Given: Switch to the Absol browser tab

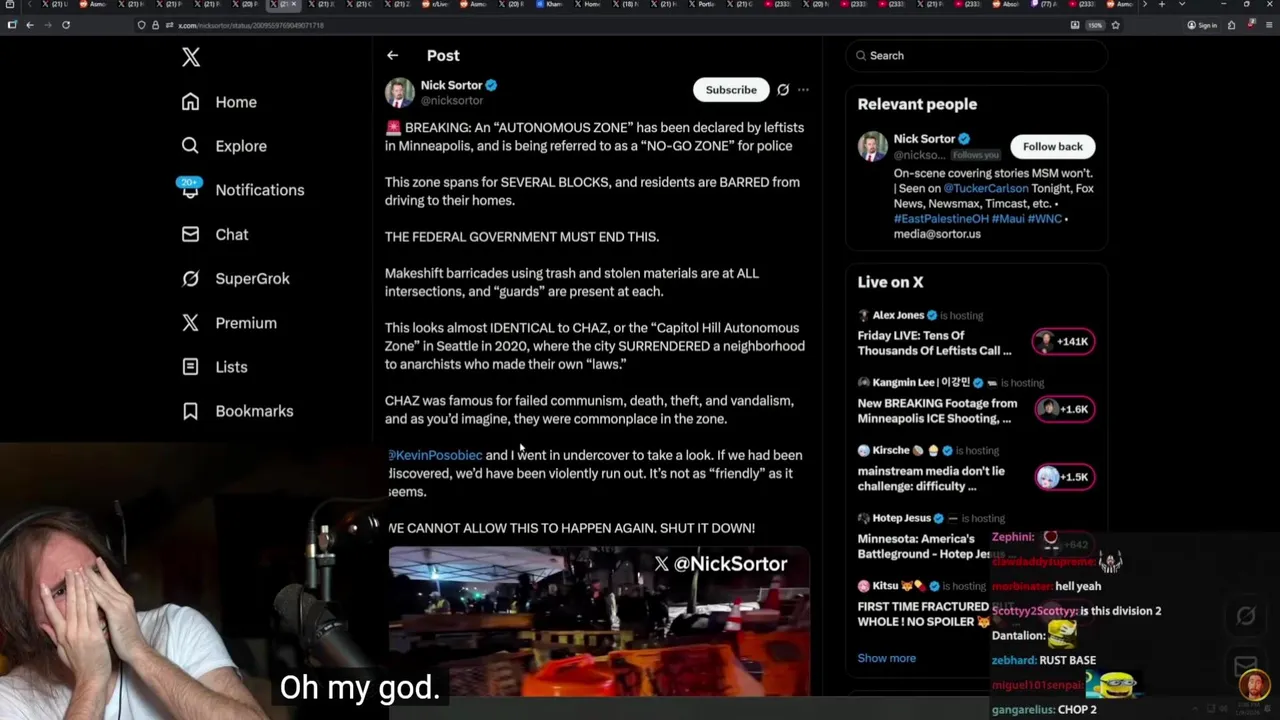Looking at the screenshot, I should [x=1008, y=4].
